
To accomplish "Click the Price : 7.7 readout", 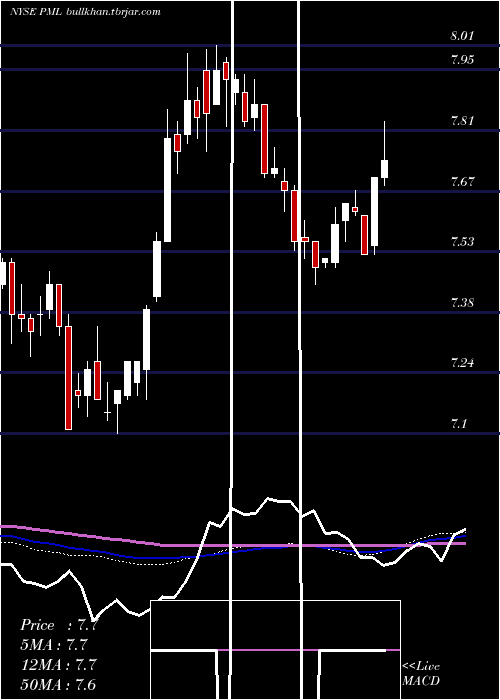I will pos(59,625).
